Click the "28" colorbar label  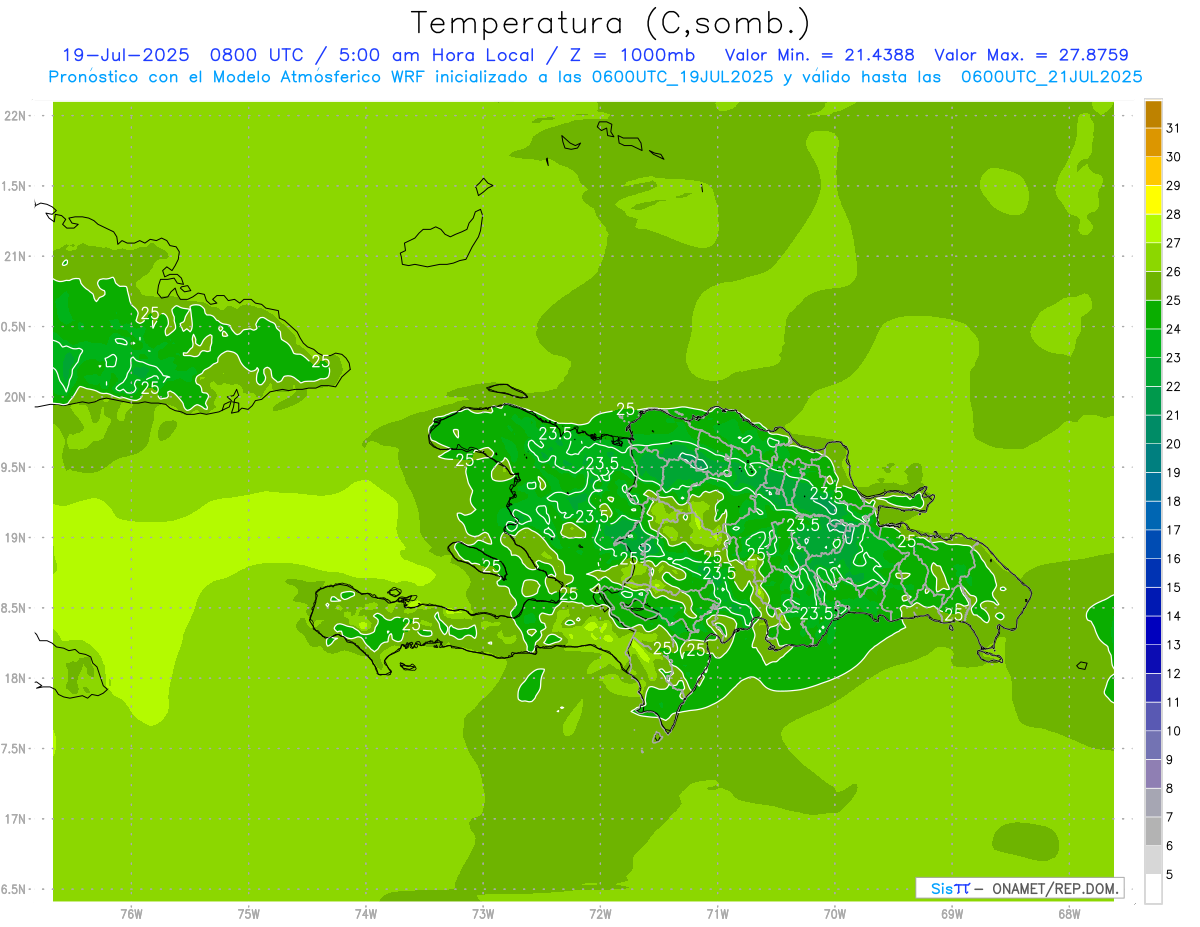click(1174, 214)
